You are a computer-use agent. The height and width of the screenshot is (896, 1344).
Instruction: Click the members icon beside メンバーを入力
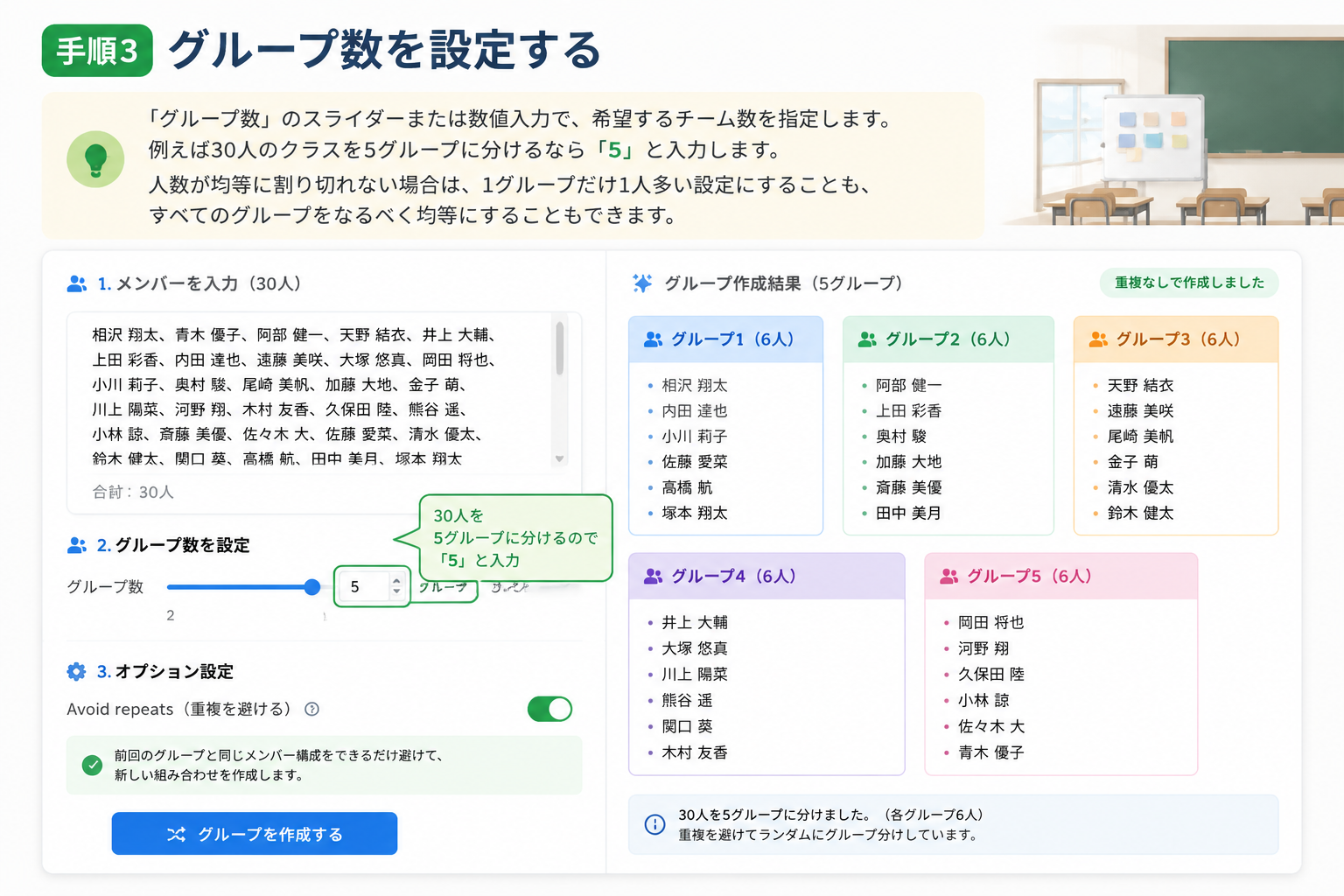click(77, 283)
